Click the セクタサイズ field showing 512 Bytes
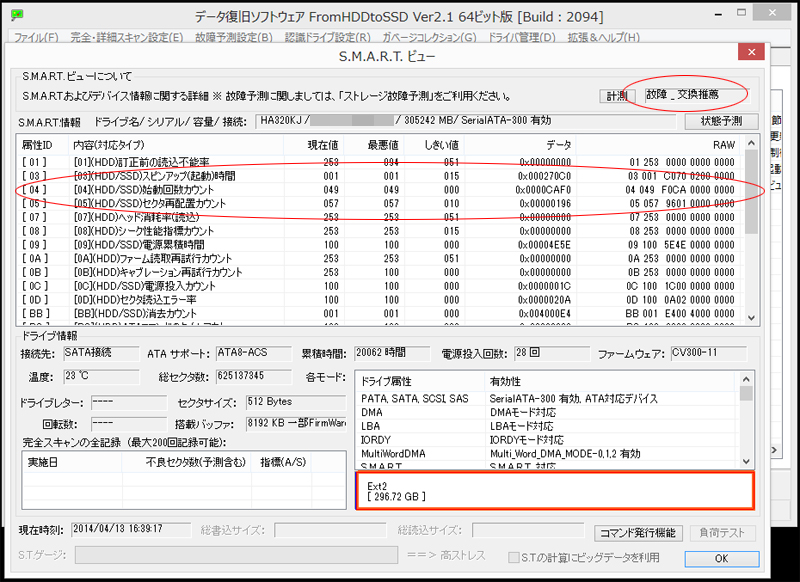Viewport: 800px width, 582px height. point(296,403)
